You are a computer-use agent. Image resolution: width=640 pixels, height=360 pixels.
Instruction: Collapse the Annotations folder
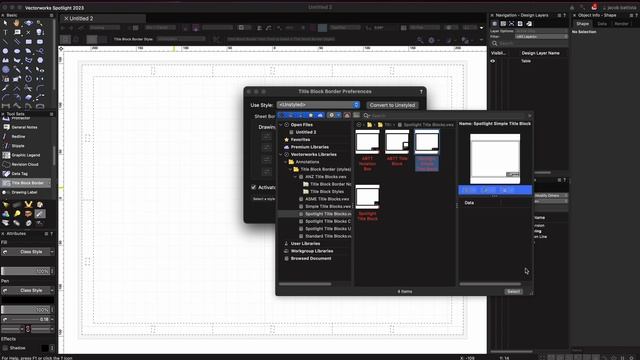[286, 162]
